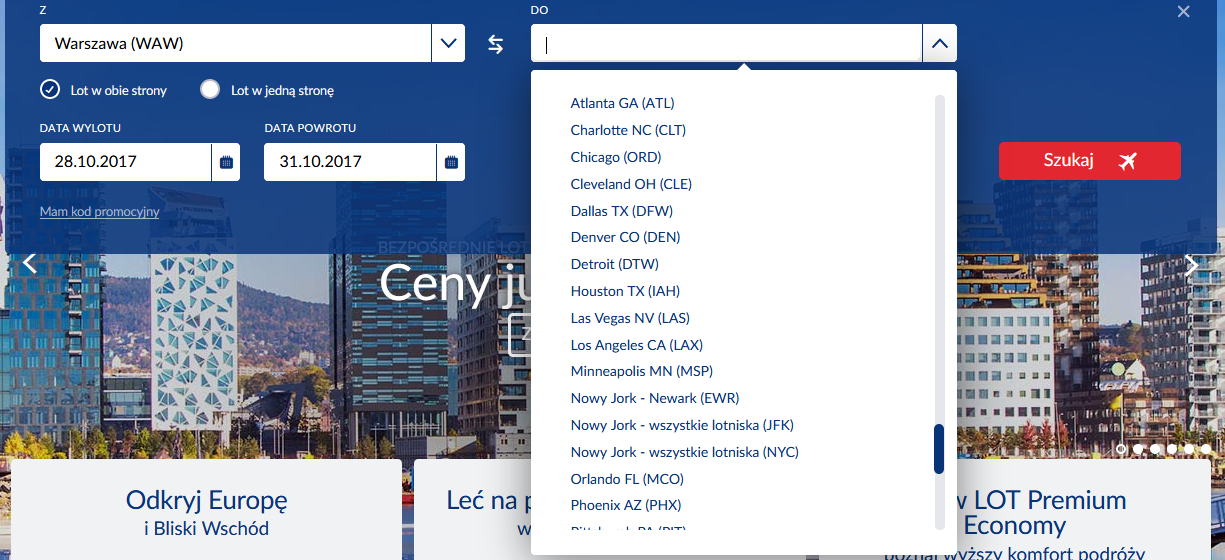Viewport: 1225px width, 560px height.
Task: Expand the origin airport dropdown
Action: [x=448, y=43]
